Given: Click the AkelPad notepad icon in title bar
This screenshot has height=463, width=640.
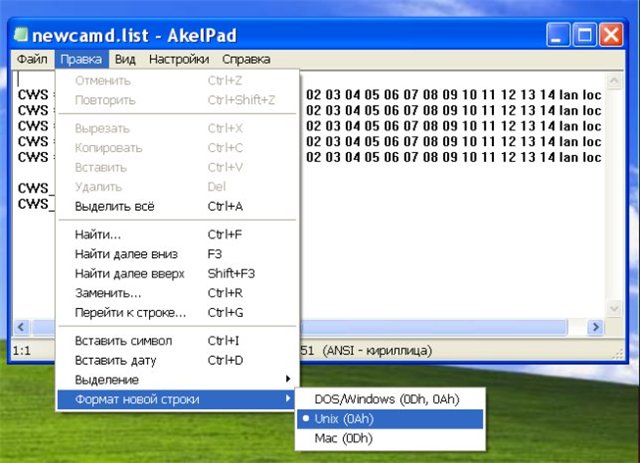Looking at the screenshot, I should click(20, 34).
